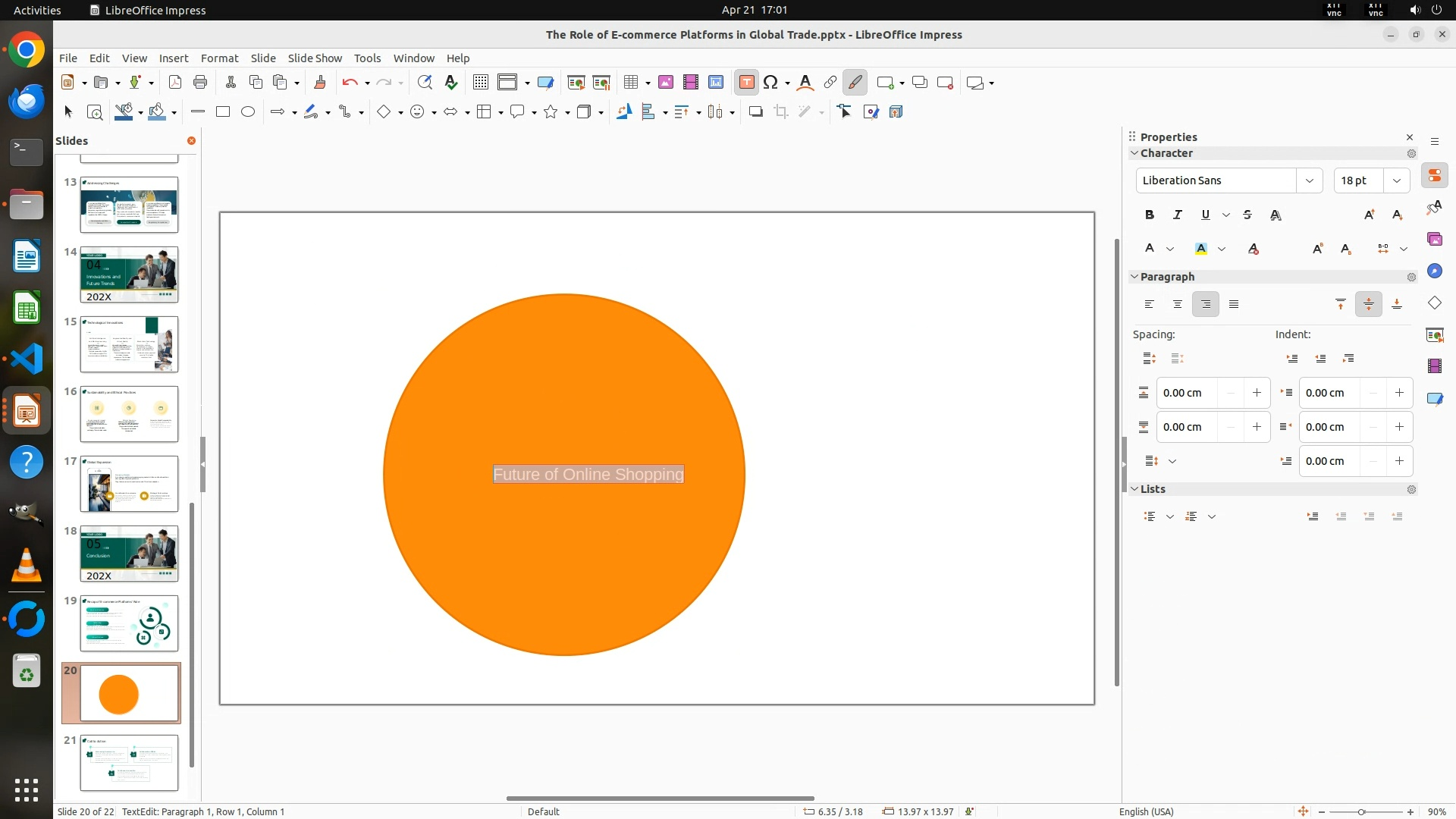Toggle Italic text formatting
1456x819 pixels.
click(1178, 215)
